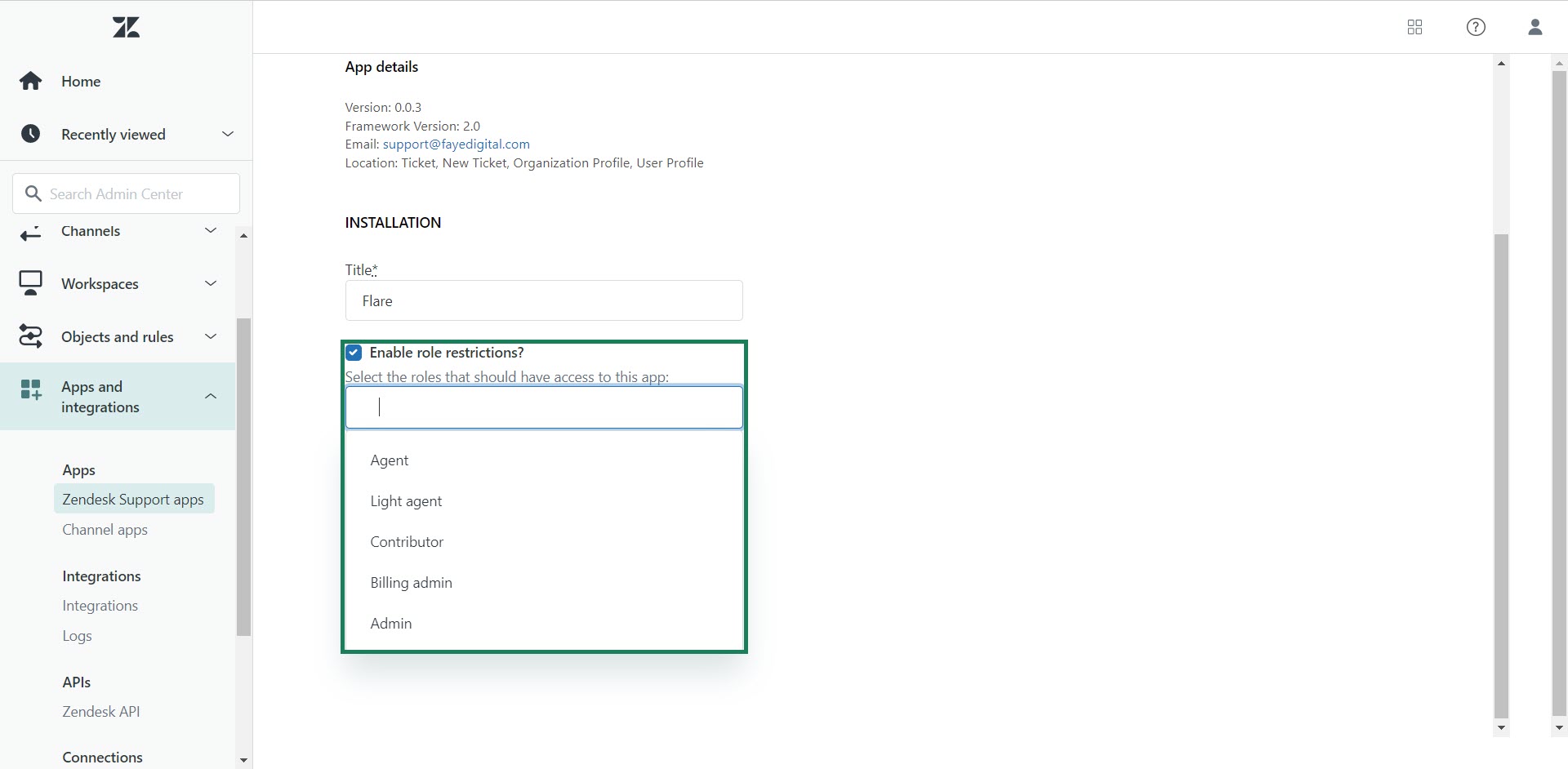
Task: Open the Zendesk products grid icon
Action: click(1414, 28)
